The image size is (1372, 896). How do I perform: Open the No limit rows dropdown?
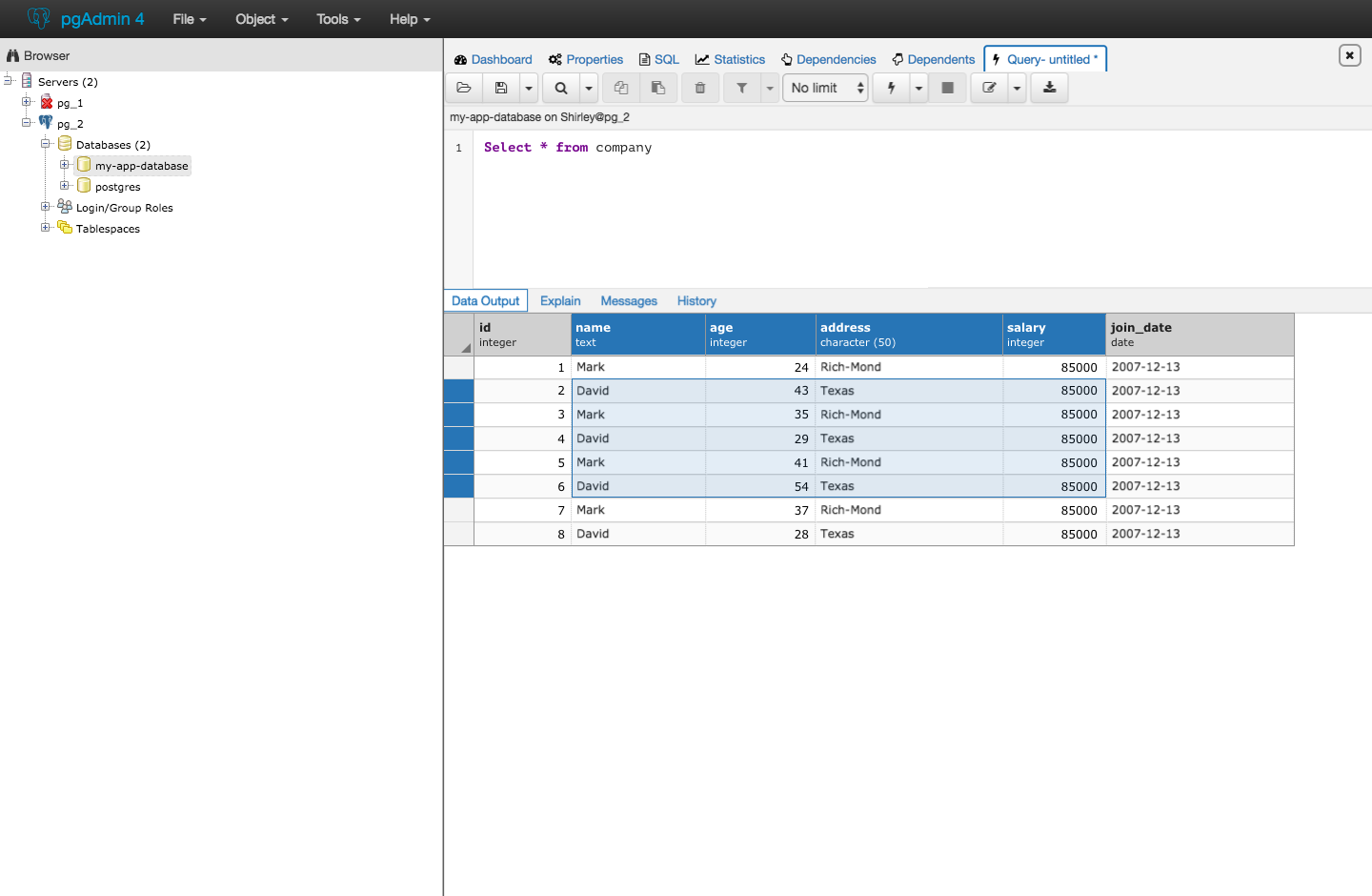tap(826, 88)
